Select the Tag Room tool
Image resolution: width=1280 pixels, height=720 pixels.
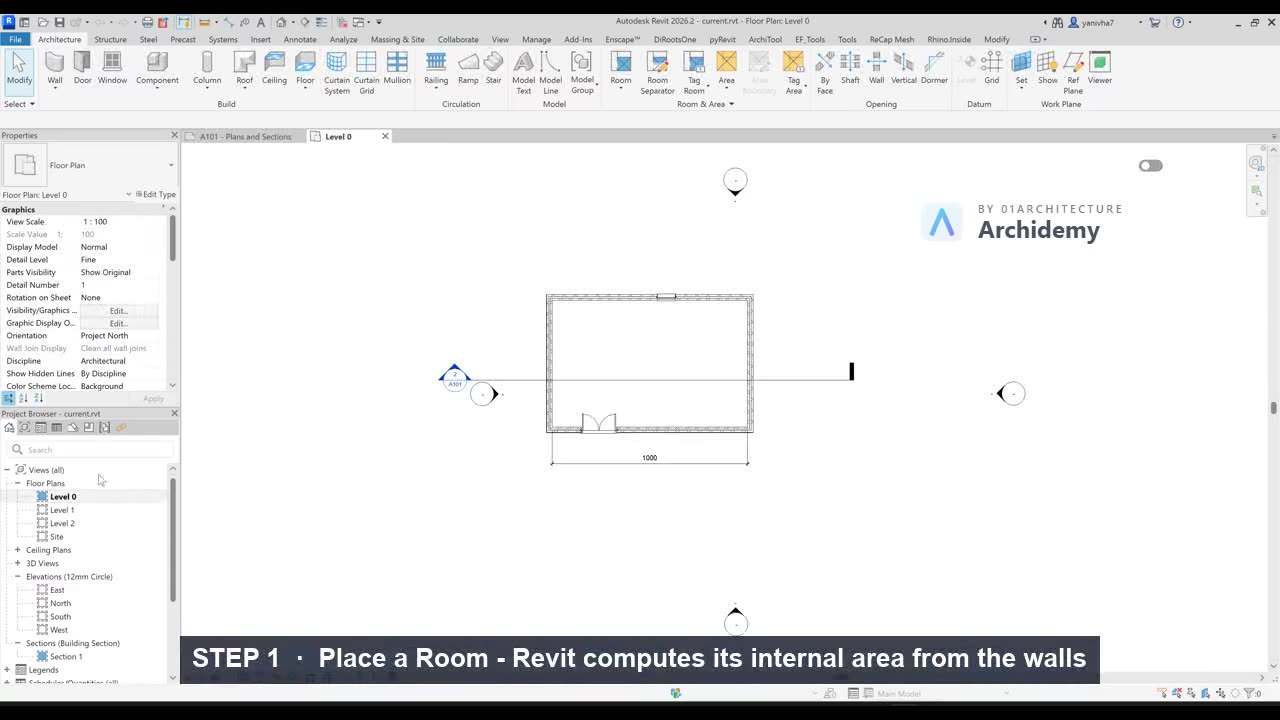[x=694, y=73]
